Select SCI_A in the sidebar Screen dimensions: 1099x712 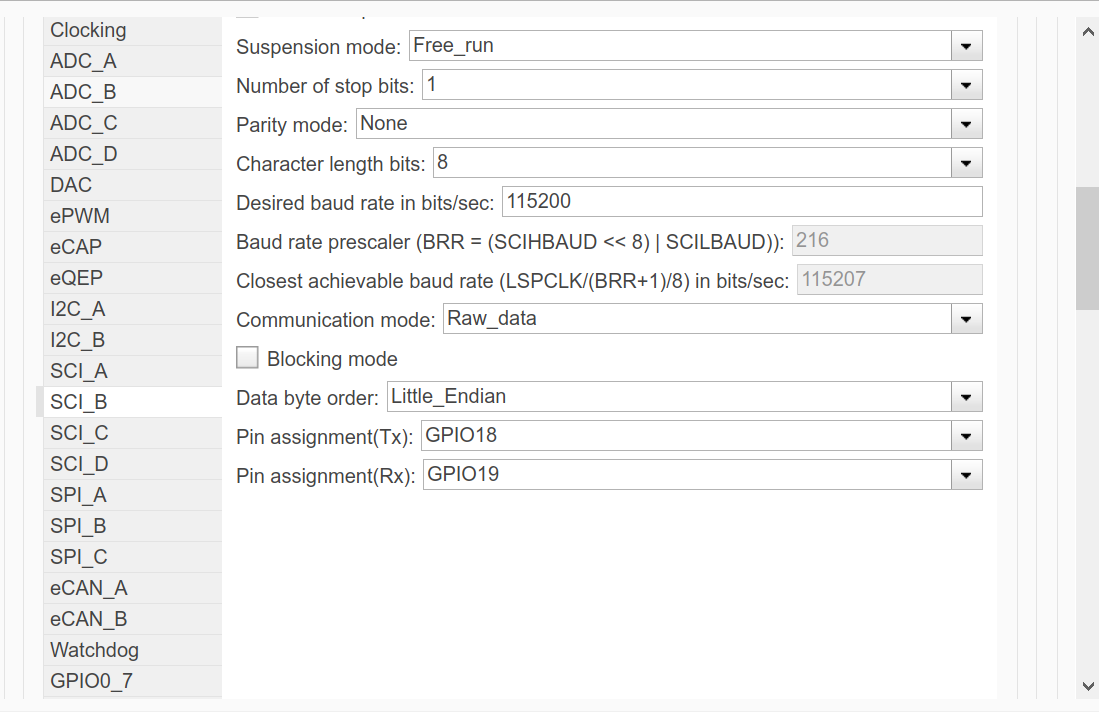pos(79,371)
